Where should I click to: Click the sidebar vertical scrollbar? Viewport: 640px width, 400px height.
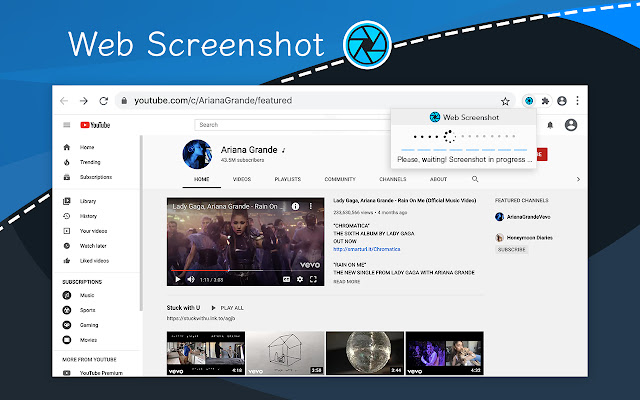(141, 223)
